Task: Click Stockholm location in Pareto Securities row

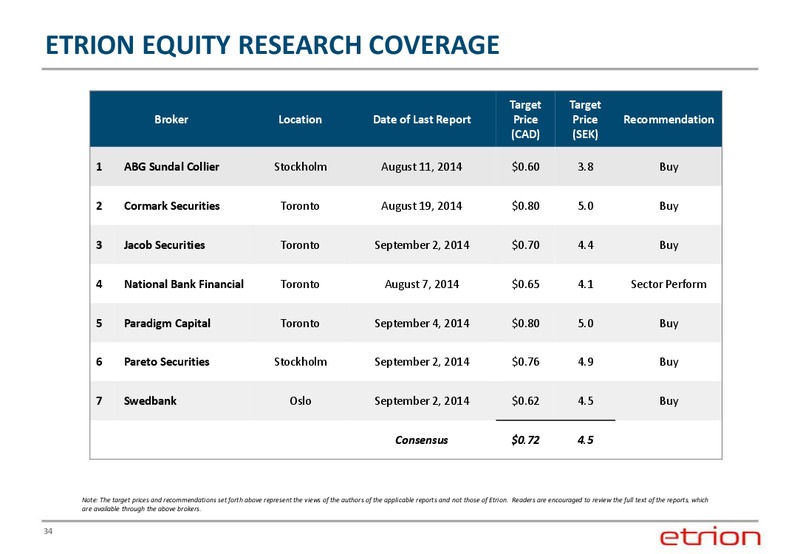Action: pyautogui.click(x=301, y=362)
